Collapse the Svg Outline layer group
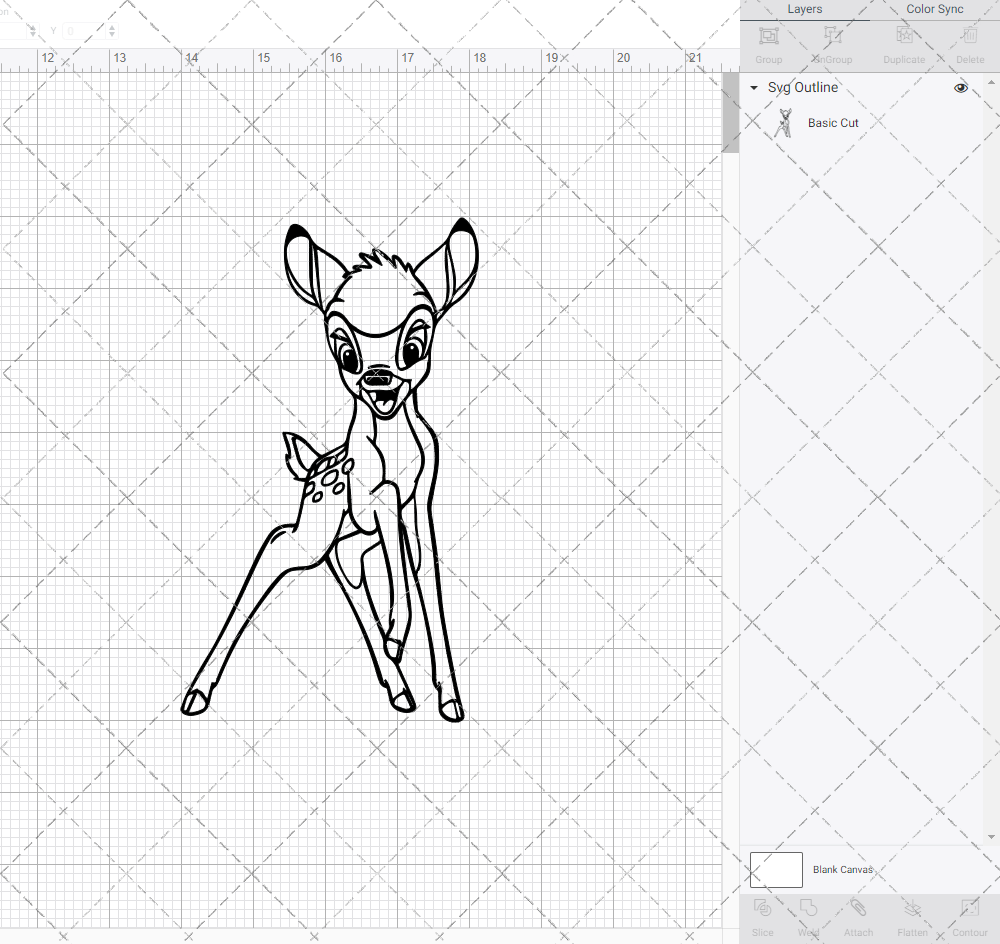The height and width of the screenshot is (944, 1000). pyautogui.click(x=754, y=87)
